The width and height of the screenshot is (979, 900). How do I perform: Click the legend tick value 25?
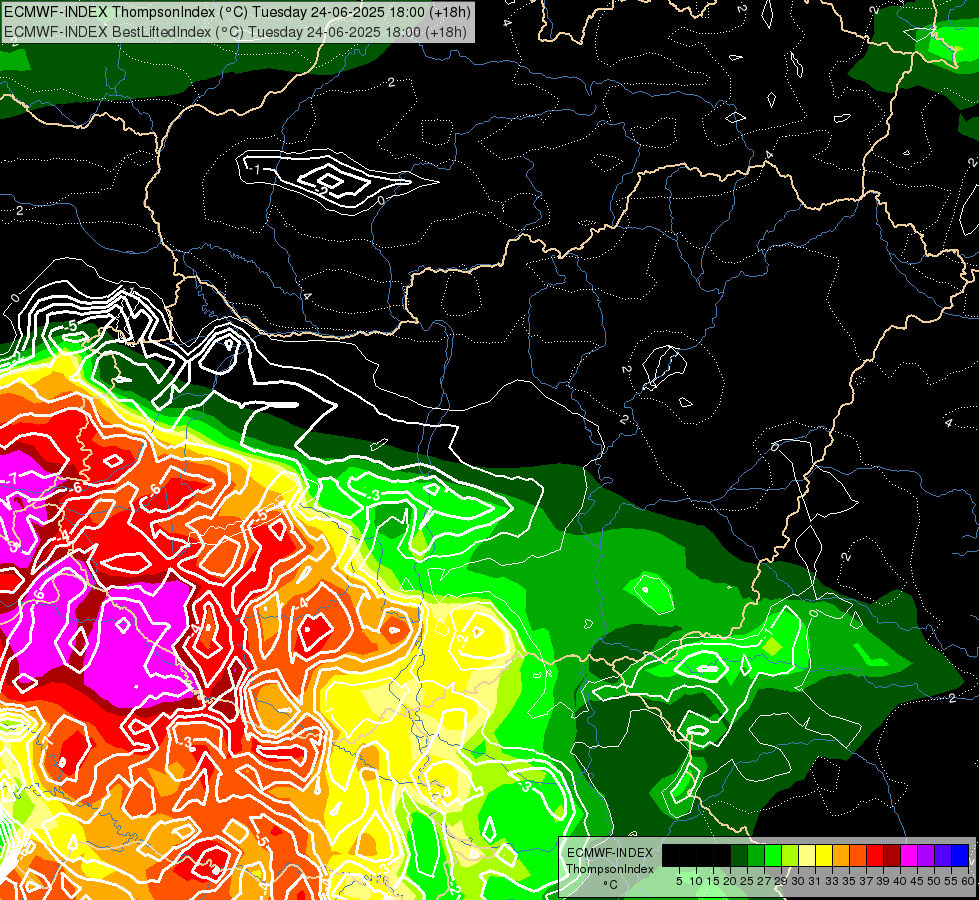pos(747,881)
